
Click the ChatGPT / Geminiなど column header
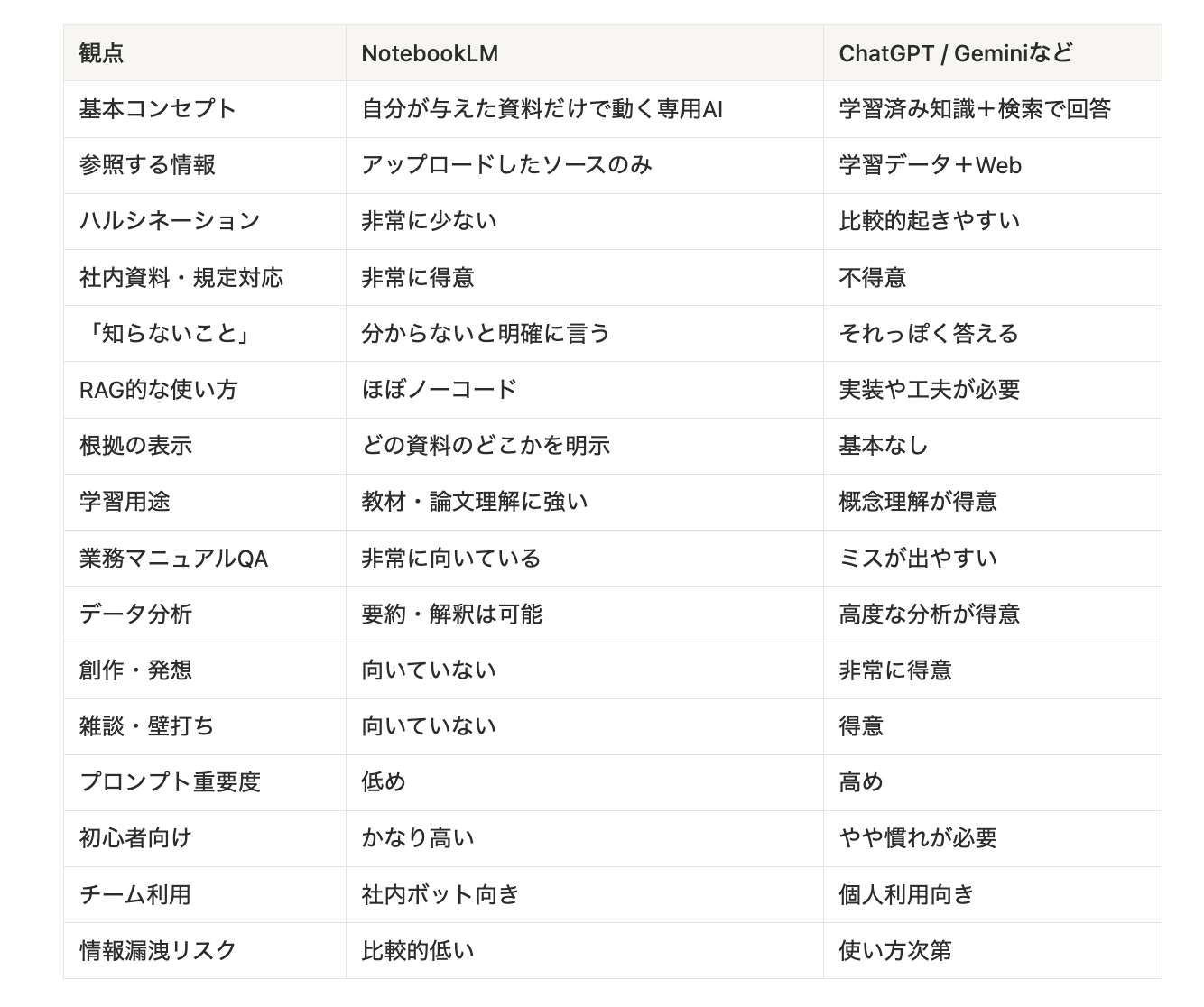pos(956,53)
